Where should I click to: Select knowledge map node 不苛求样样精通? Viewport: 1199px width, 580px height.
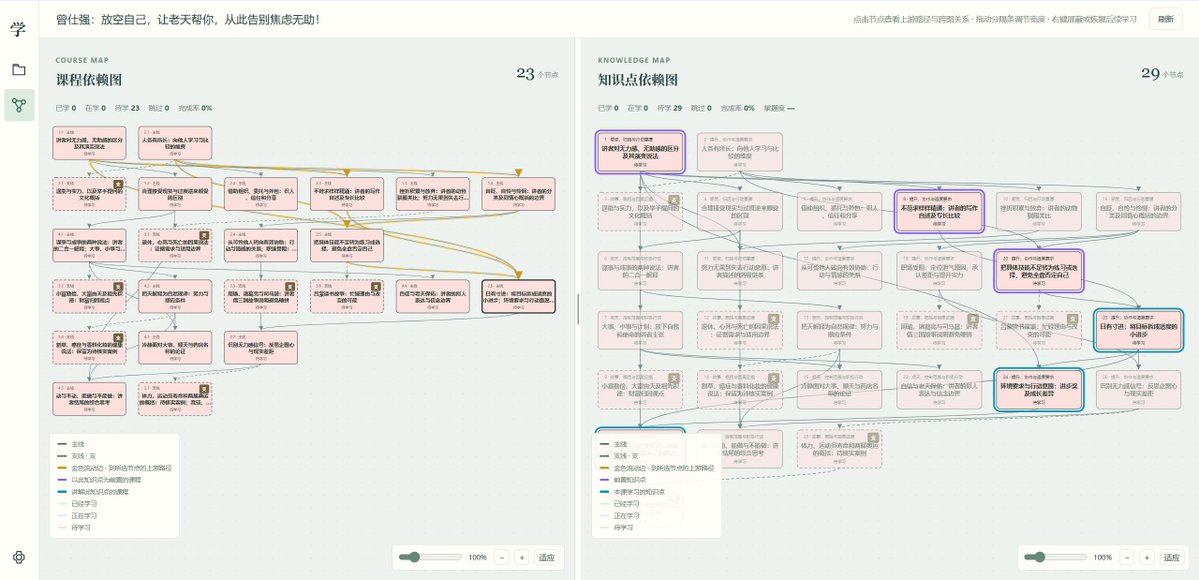tap(940, 211)
